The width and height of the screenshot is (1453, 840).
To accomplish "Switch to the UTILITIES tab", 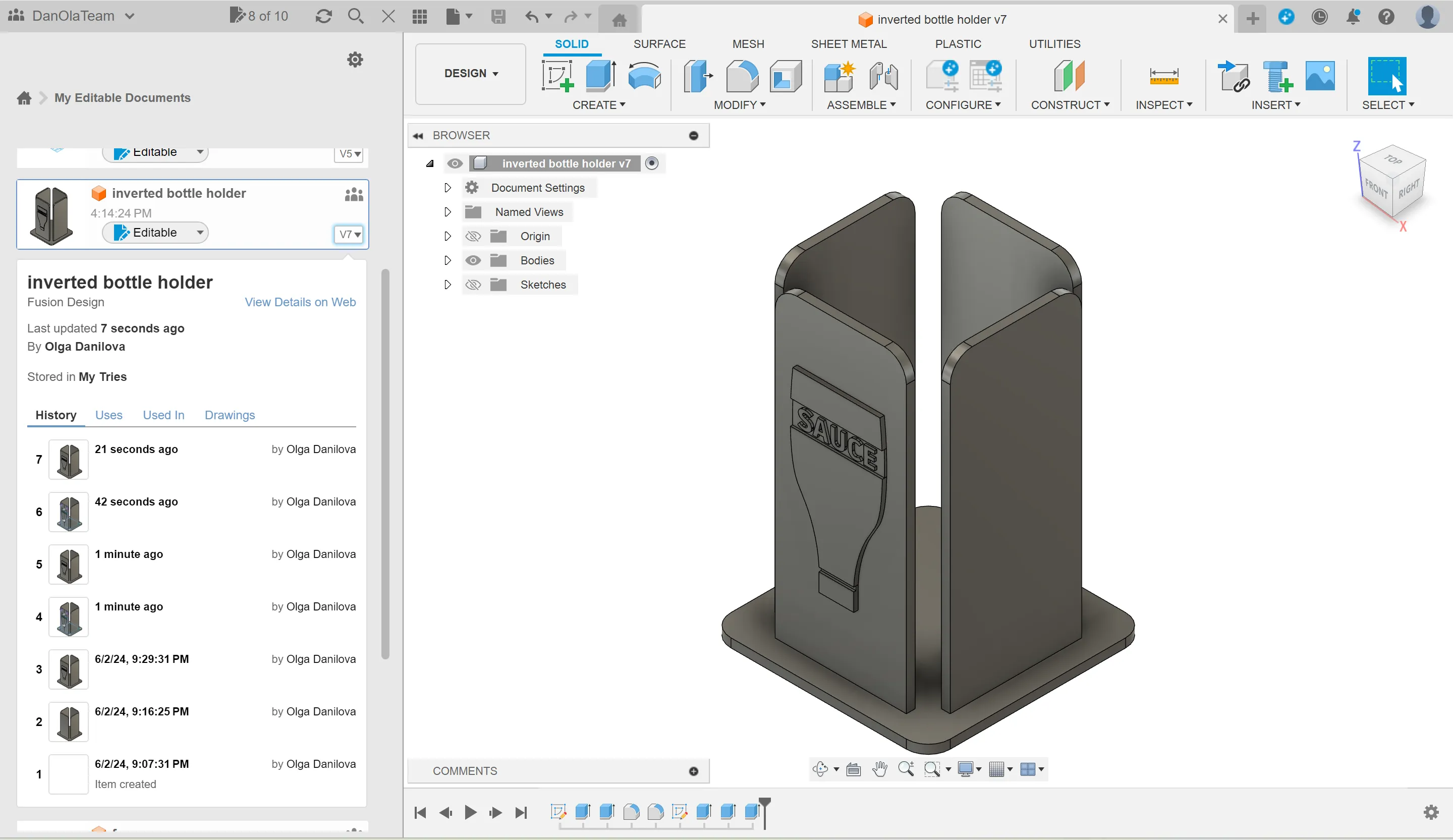I will tap(1054, 44).
